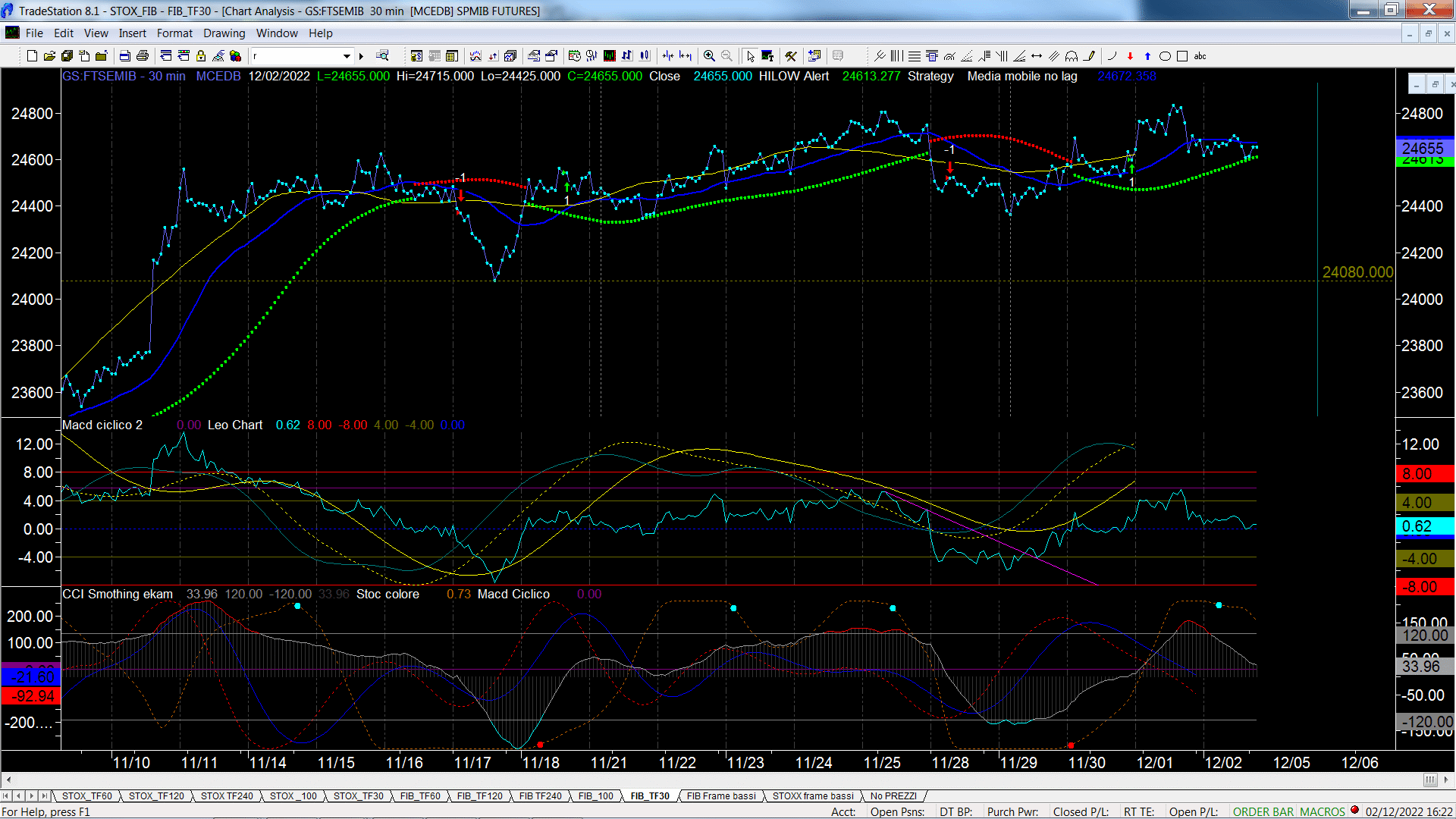Click the go arrow beside the symbol box
The image size is (1456, 819).
tap(361, 56)
